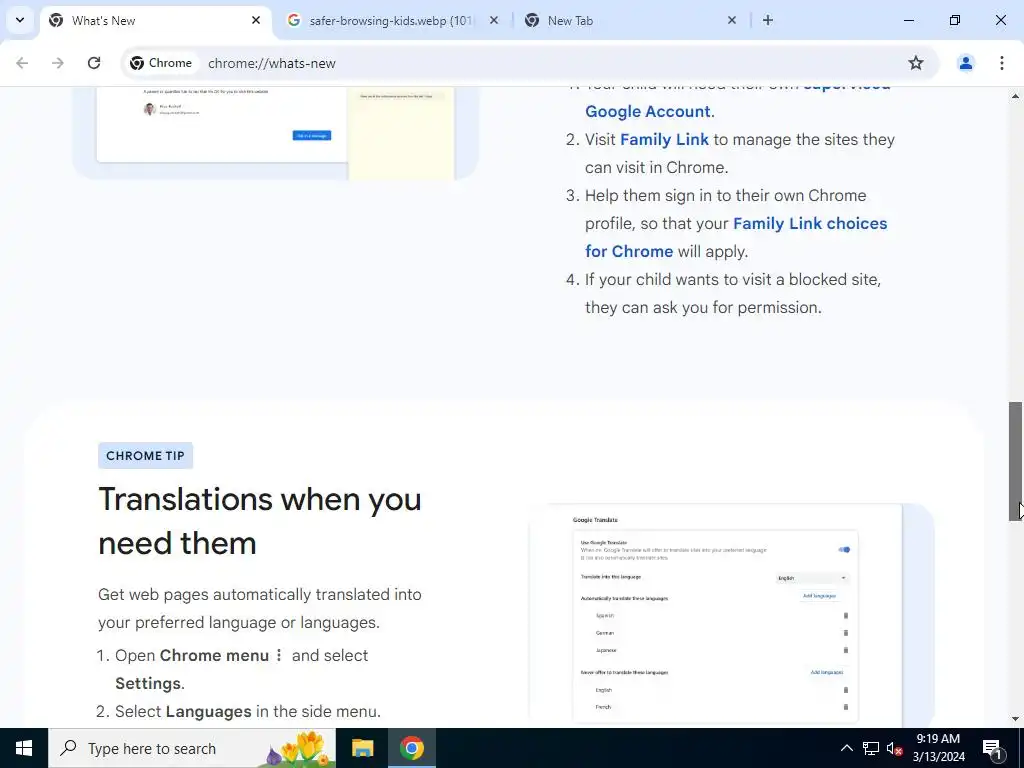Open the Chrome three-dot menu
This screenshot has height=768, width=1024.
point(1002,63)
